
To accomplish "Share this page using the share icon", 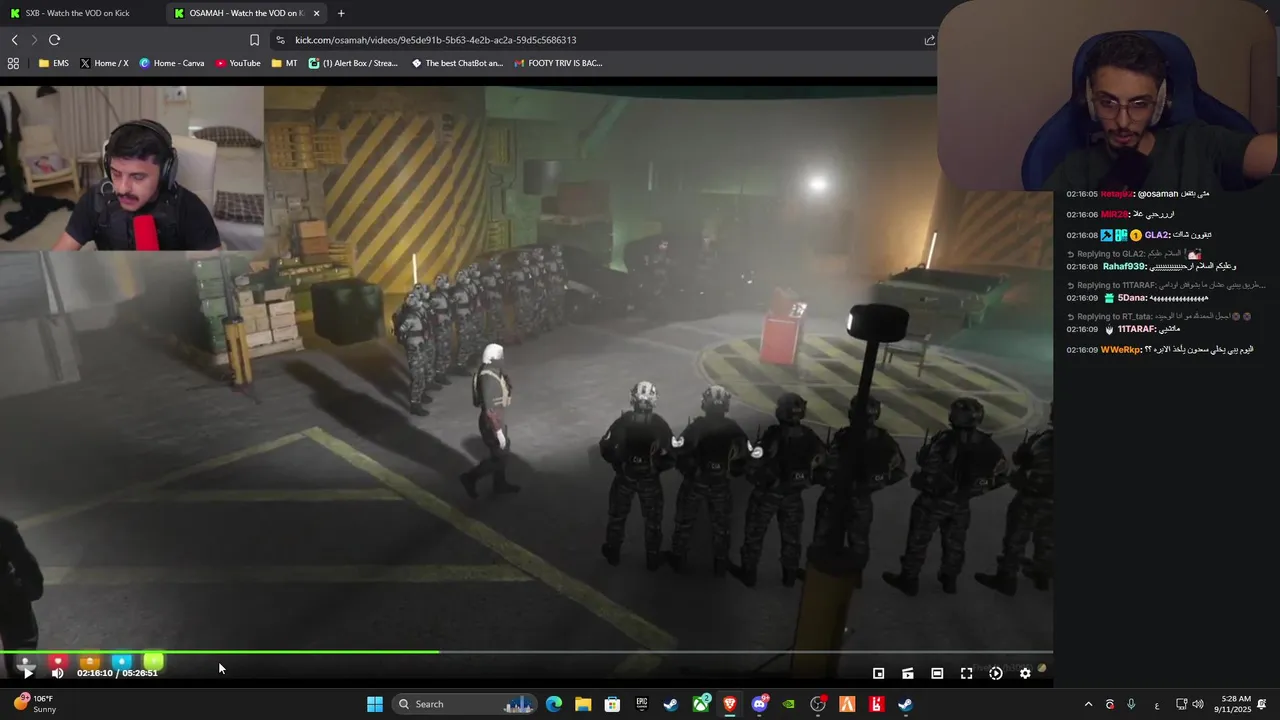I will point(929,40).
